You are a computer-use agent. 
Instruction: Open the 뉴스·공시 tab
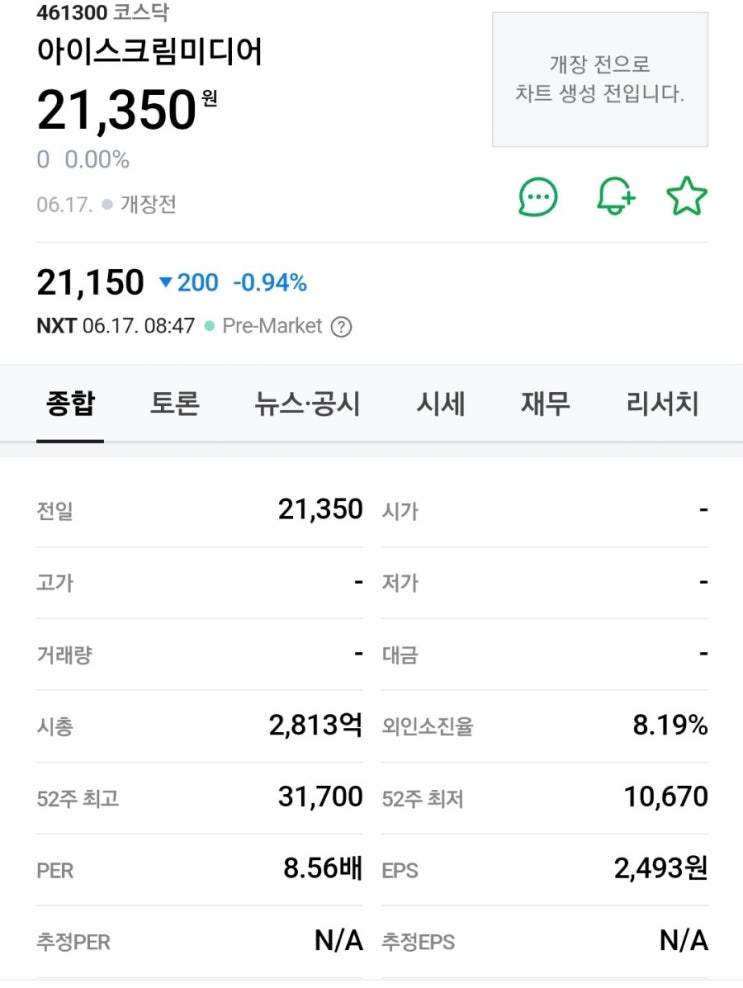click(307, 404)
